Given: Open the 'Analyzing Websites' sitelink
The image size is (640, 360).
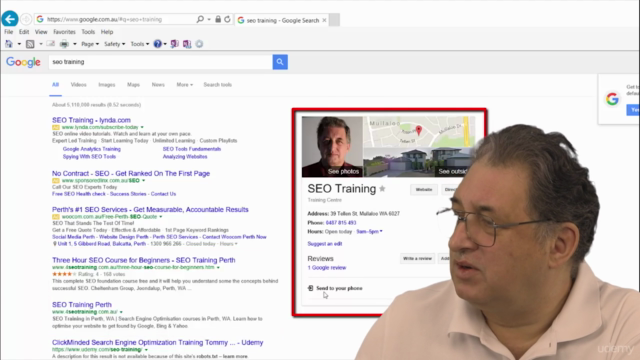Looking at the screenshot, I should tap(185, 156).
